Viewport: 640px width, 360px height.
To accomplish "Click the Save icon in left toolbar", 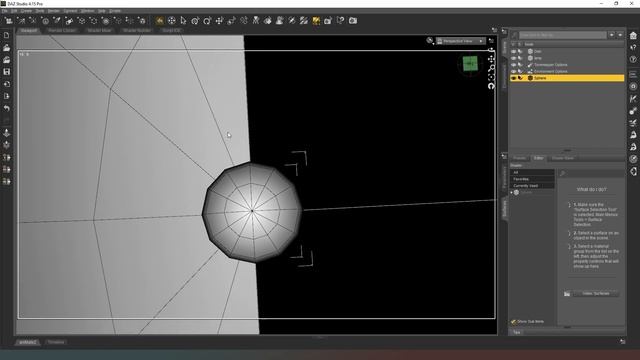I will point(7,72).
